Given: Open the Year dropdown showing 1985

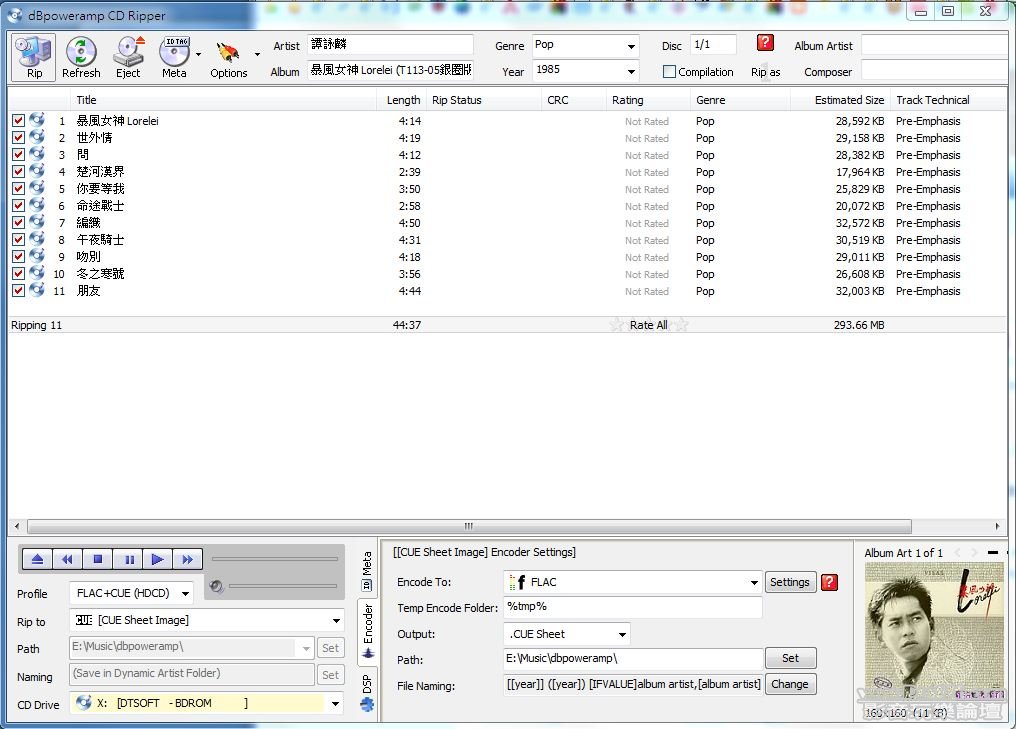Looking at the screenshot, I should coord(630,71).
